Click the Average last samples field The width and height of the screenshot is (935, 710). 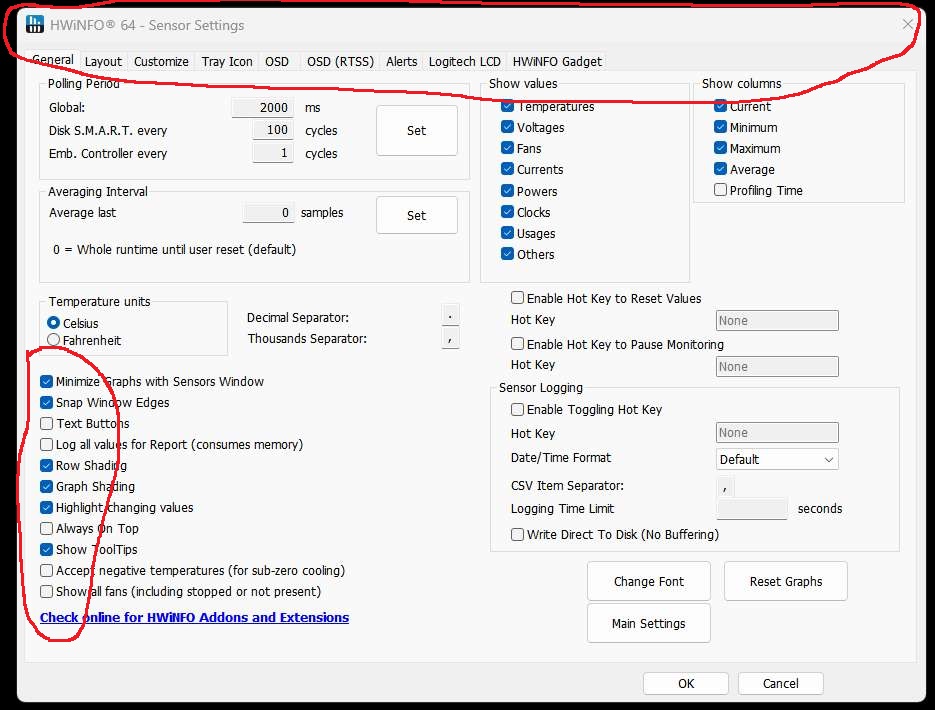point(268,213)
